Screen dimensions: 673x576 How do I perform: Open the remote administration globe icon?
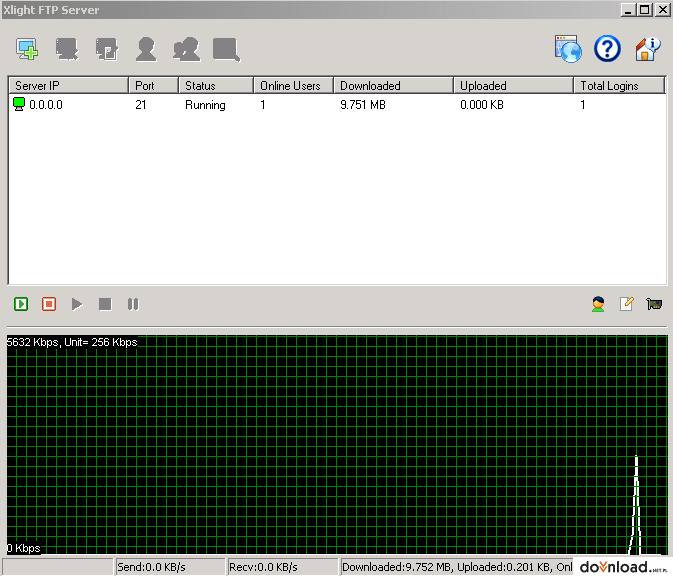tap(568, 49)
